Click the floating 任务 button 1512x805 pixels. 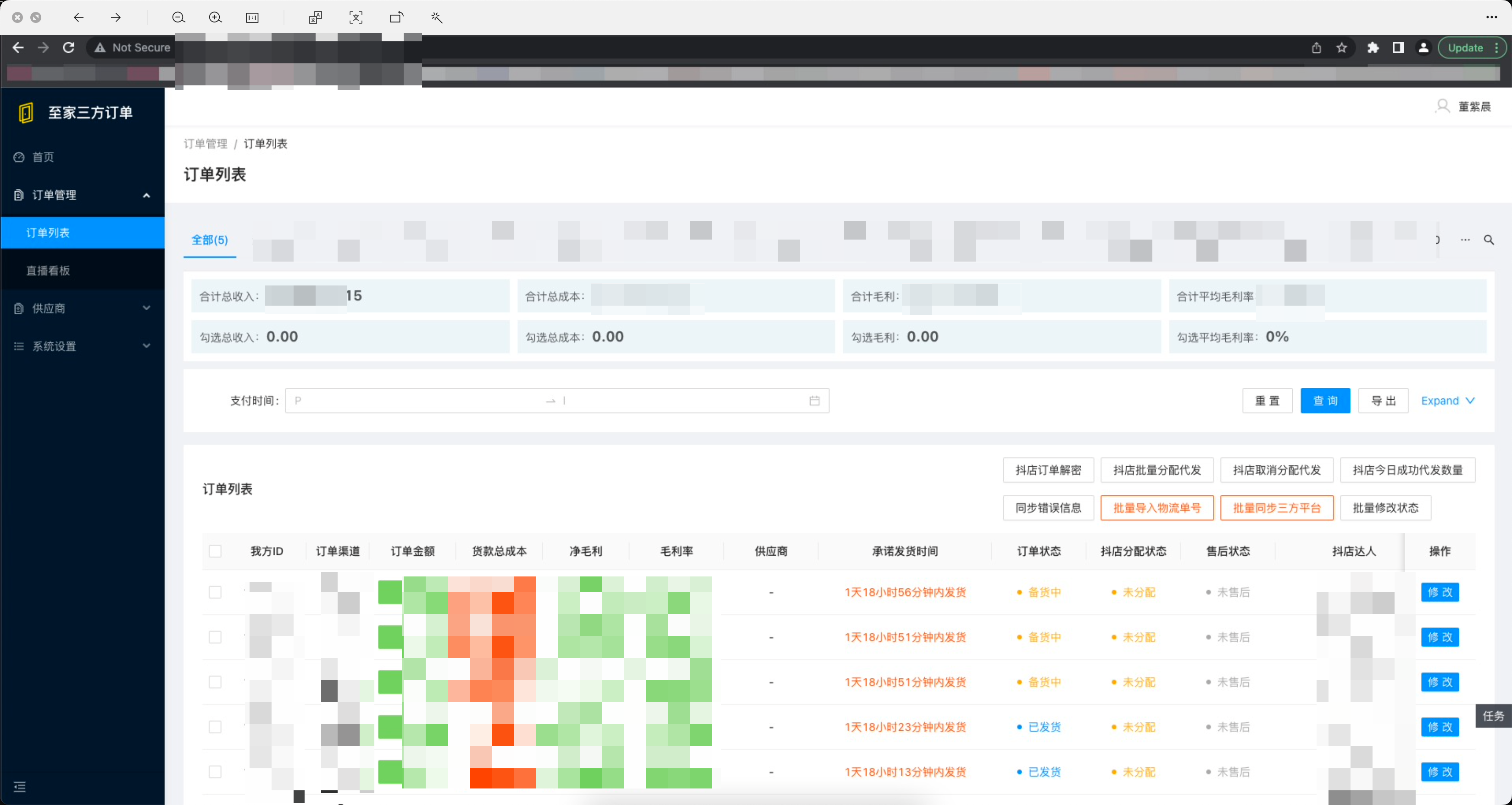(x=1493, y=716)
